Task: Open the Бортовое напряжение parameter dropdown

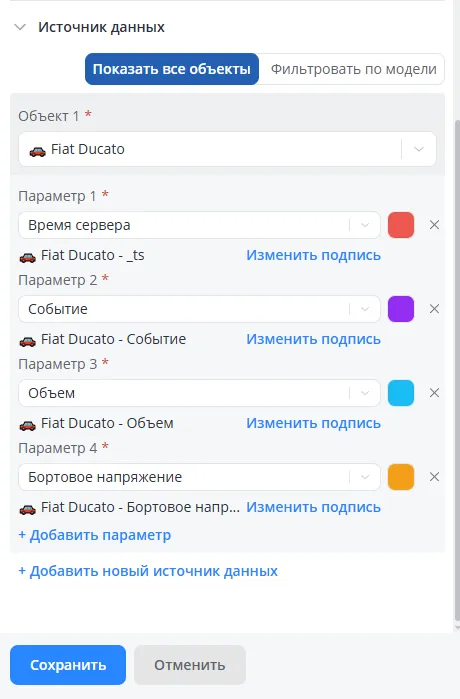Action: pyautogui.click(x=199, y=477)
